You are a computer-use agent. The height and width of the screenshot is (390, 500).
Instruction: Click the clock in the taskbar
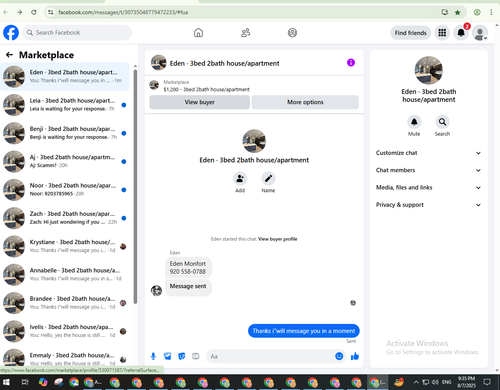click(466, 382)
